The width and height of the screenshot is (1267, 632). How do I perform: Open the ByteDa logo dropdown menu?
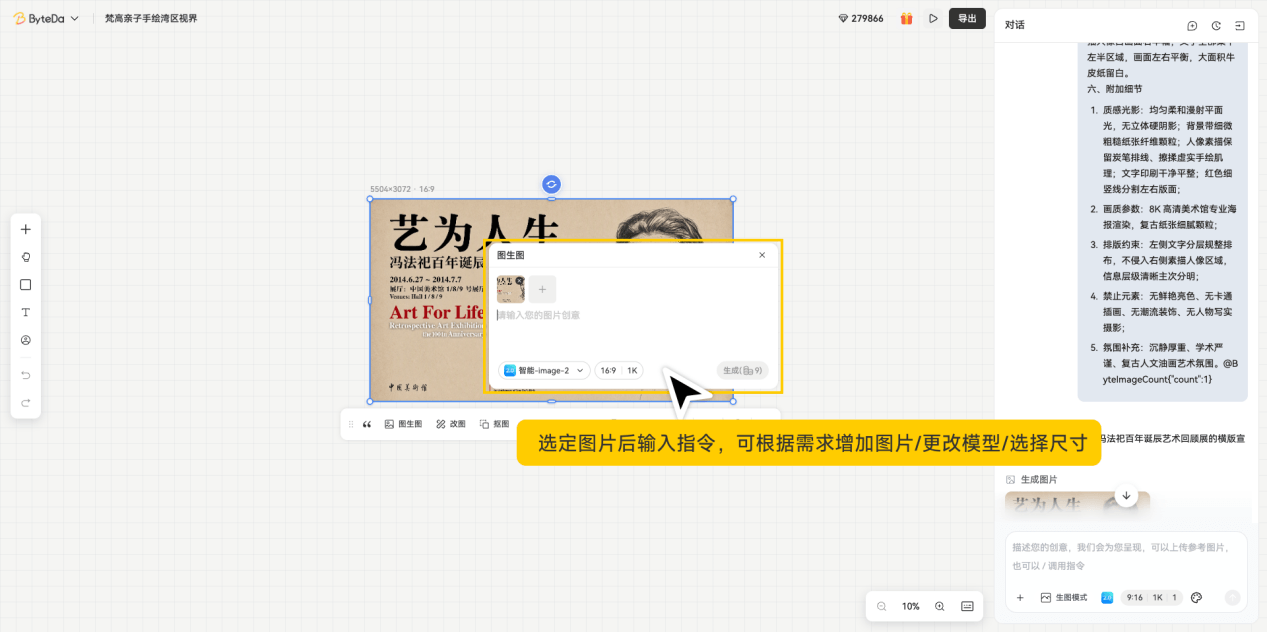pyautogui.click(x=46, y=18)
